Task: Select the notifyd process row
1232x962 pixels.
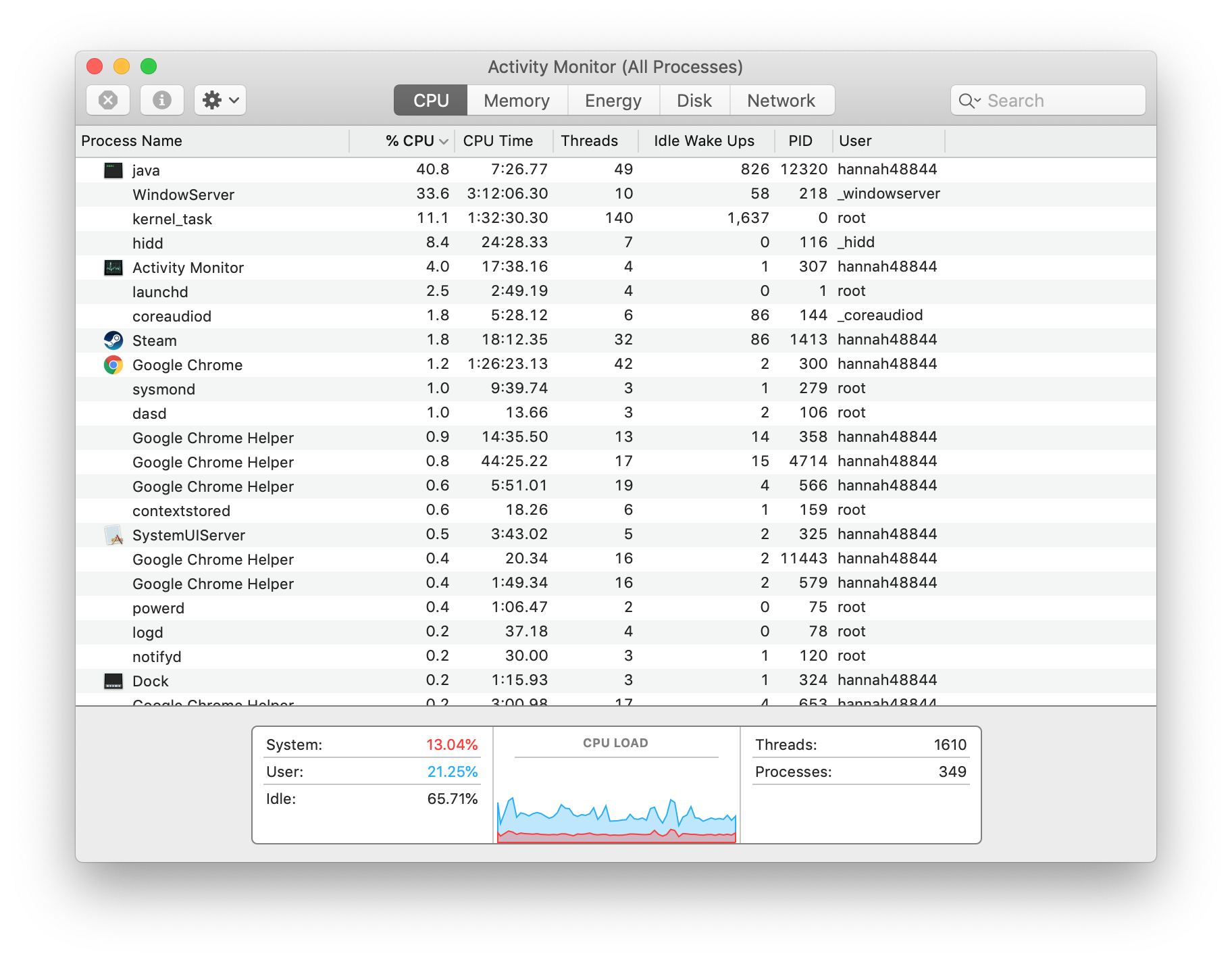Action: tap(616, 657)
